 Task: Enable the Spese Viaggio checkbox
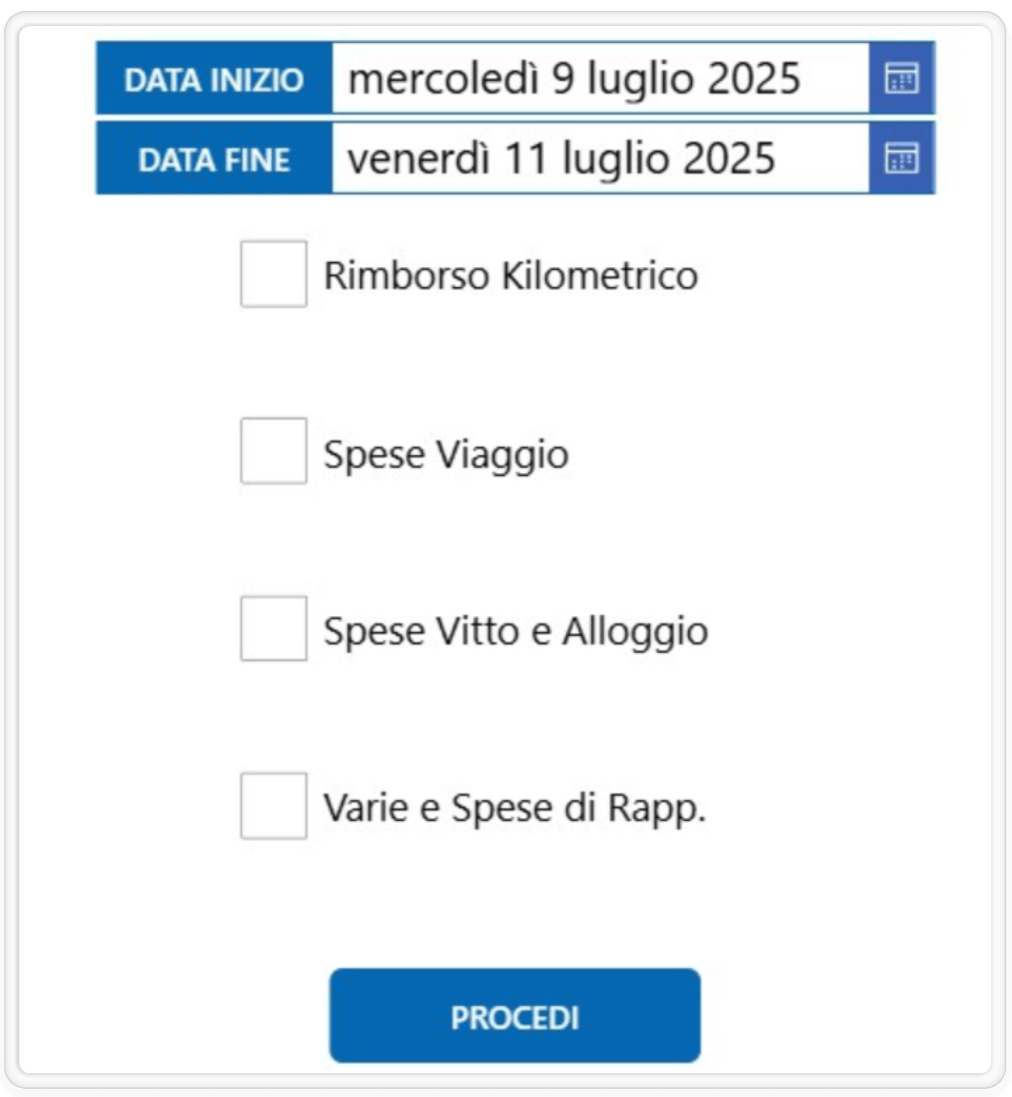273,451
